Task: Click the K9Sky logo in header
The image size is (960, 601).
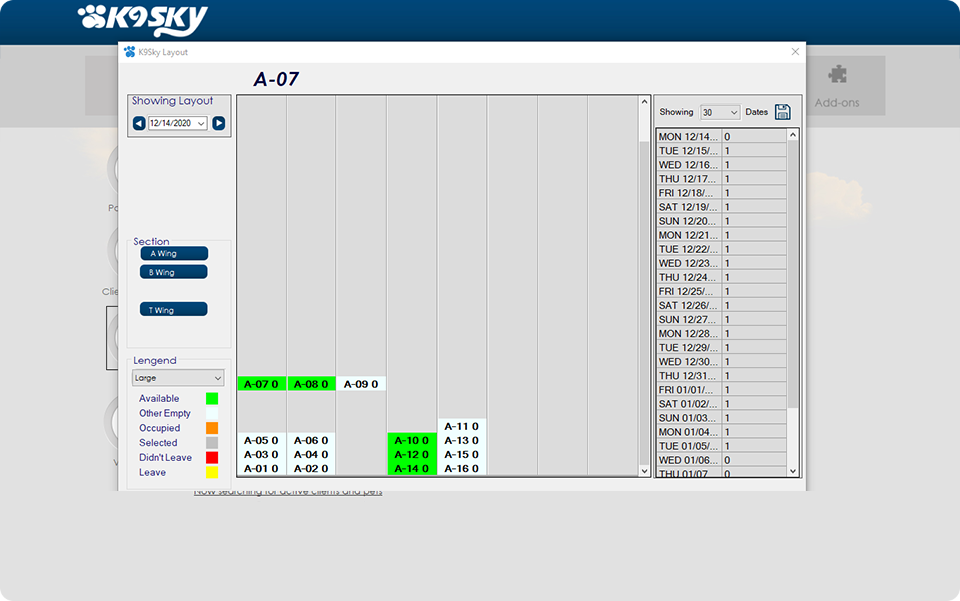Action: (143, 20)
